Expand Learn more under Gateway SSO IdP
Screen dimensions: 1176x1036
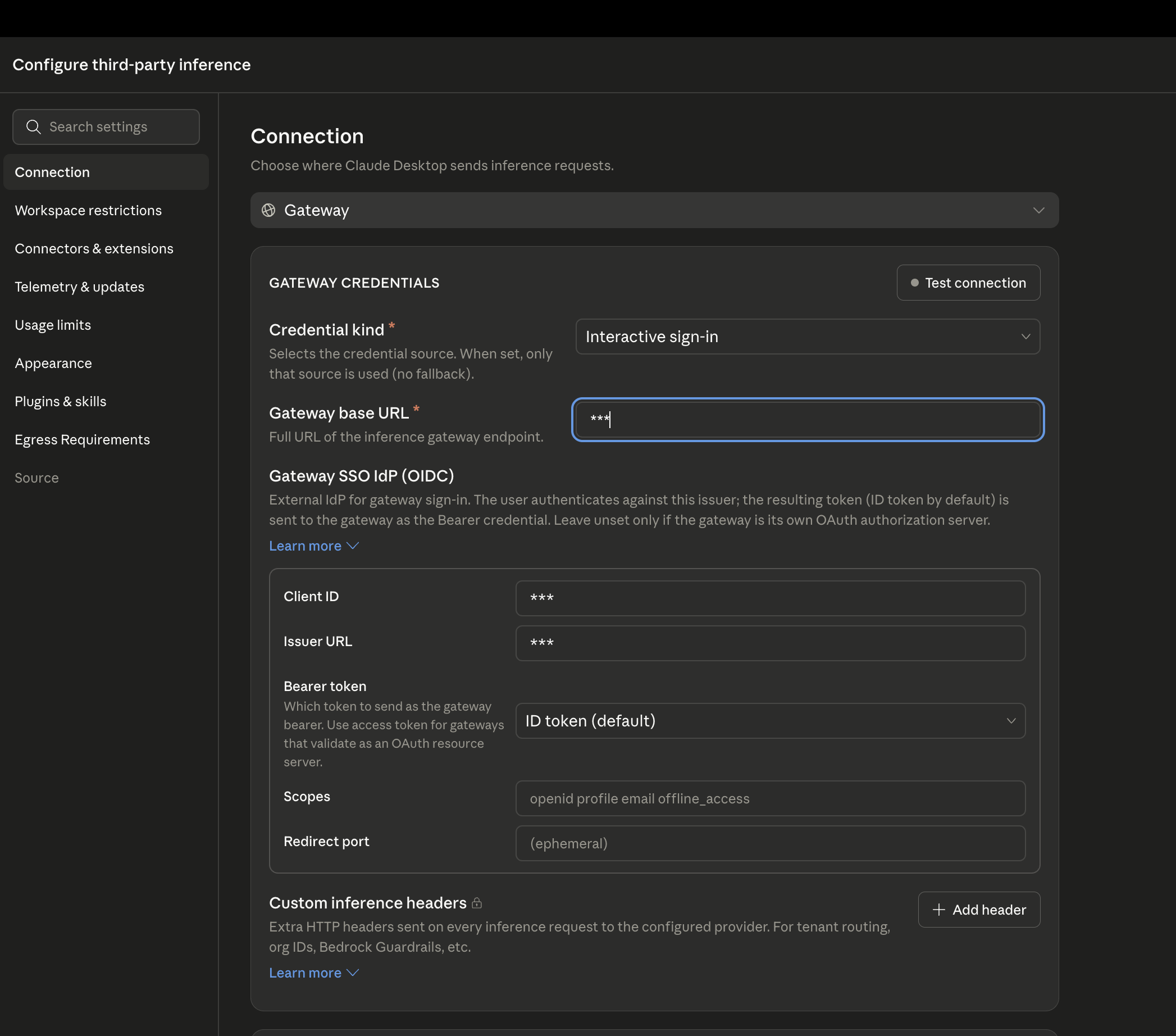click(x=313, y=546)
